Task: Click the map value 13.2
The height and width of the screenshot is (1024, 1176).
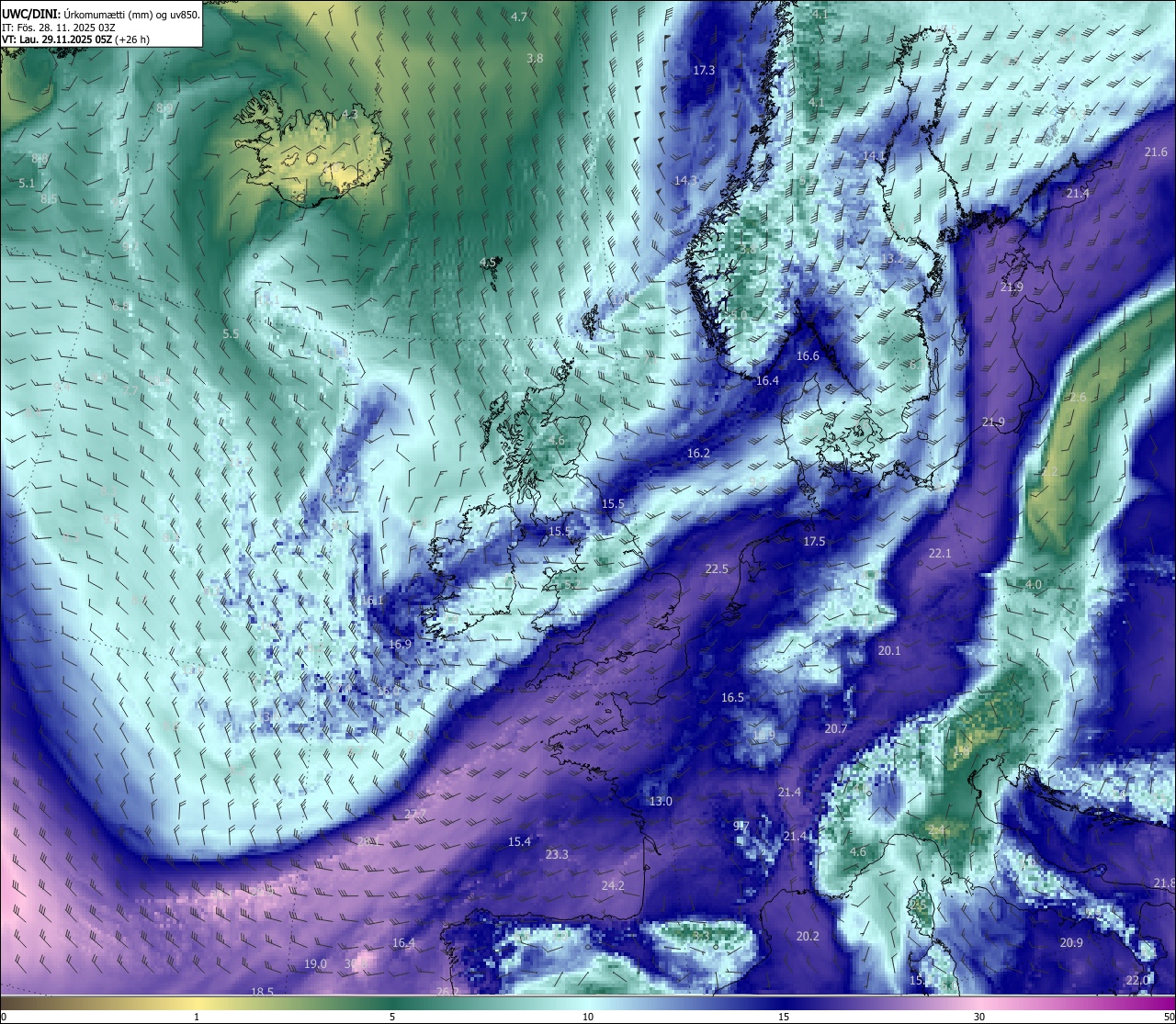Action: point(892,259)
